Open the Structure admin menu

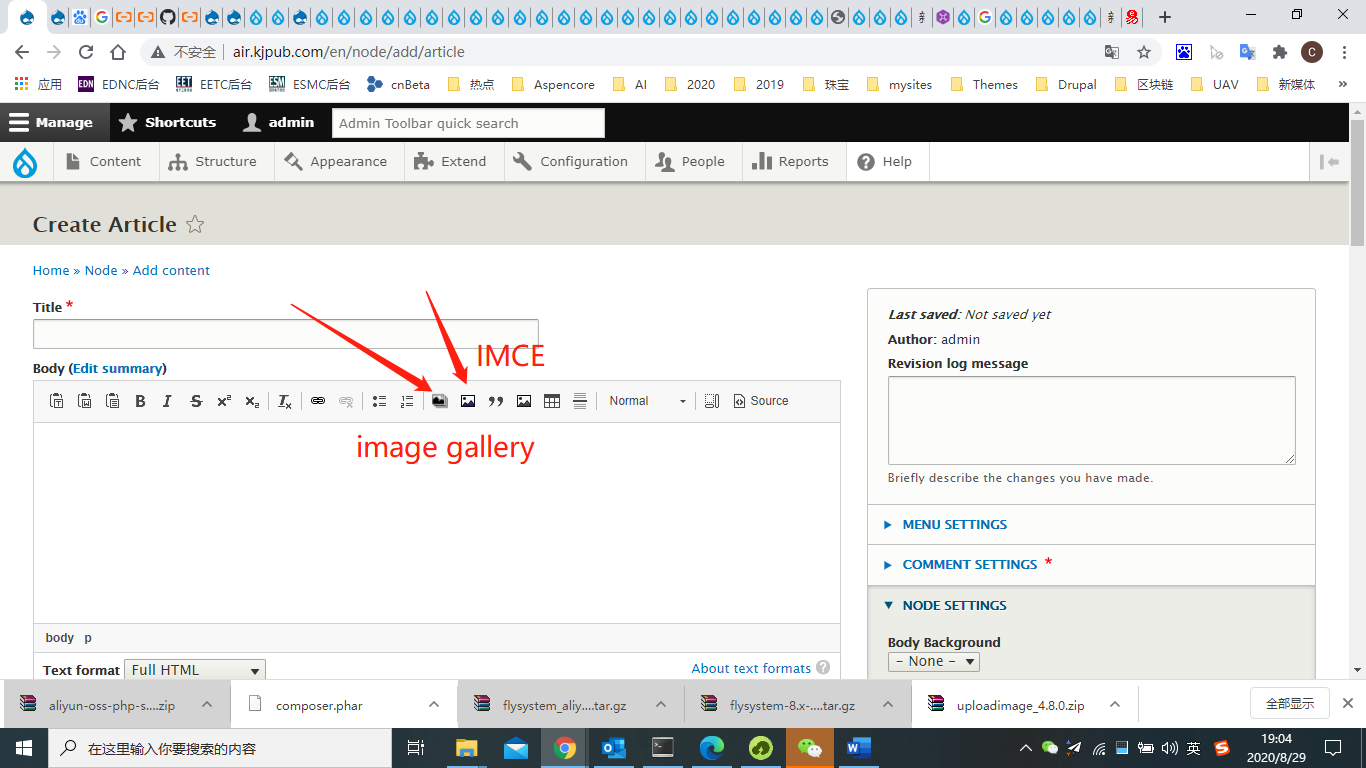[213, 162]
